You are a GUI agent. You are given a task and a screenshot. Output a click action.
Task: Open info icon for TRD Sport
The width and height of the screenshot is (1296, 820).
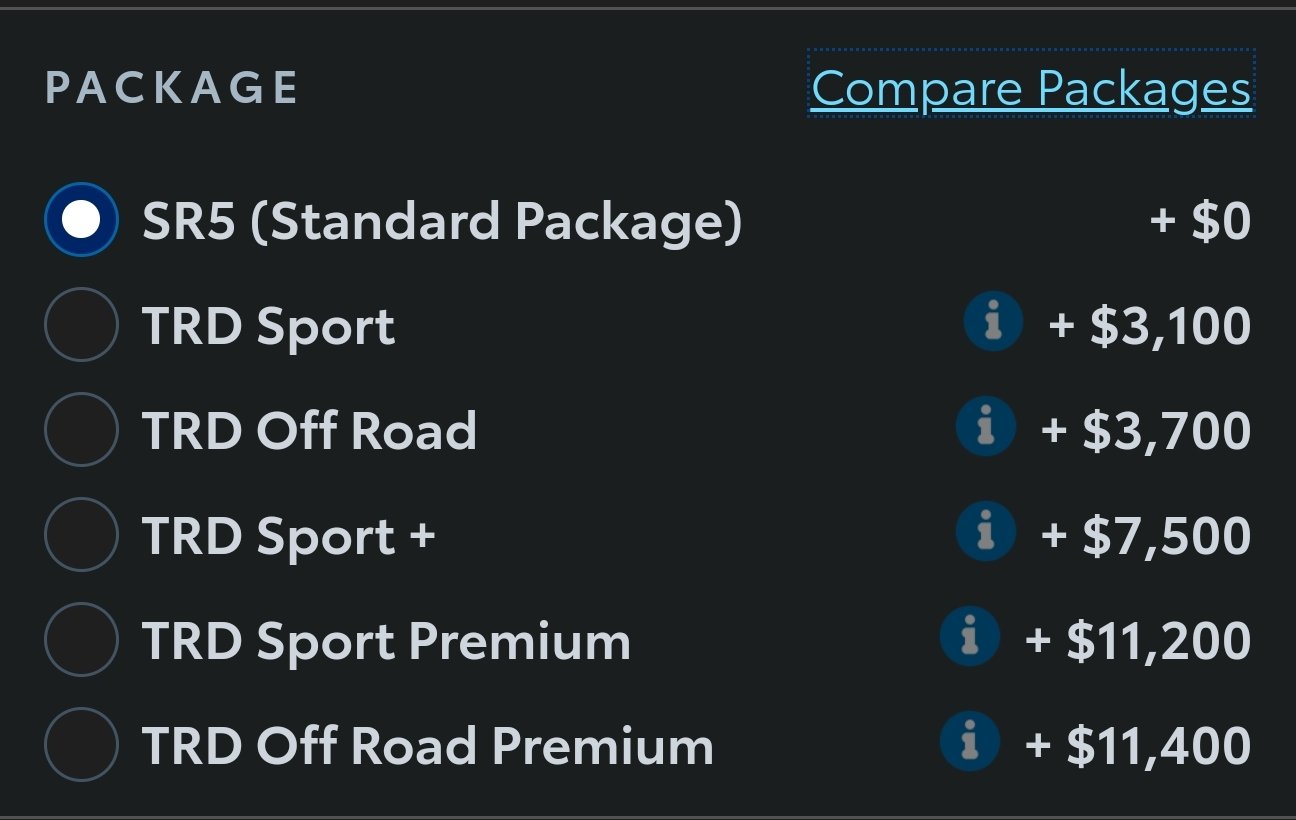tap(993, 323)
